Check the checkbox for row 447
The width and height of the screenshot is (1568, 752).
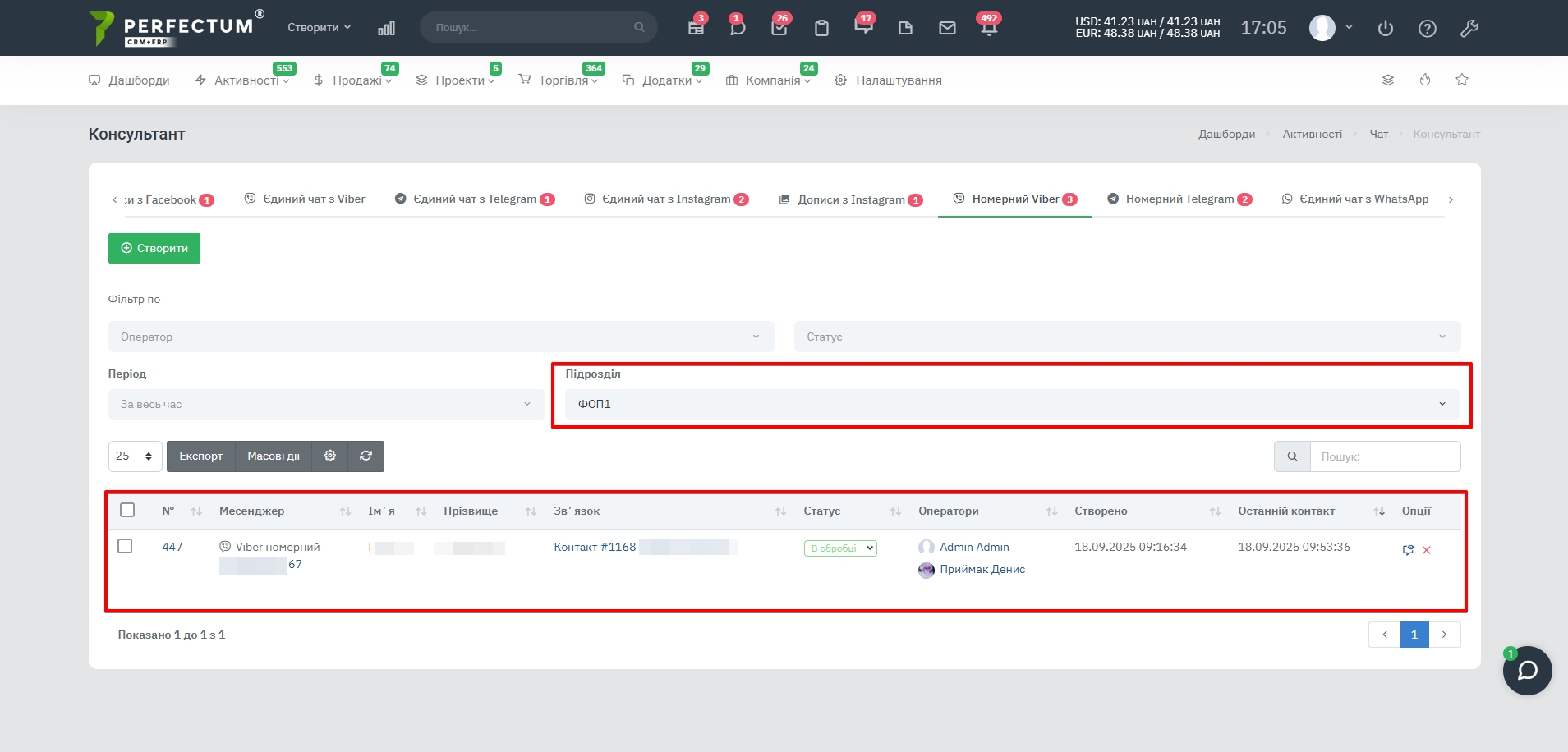125,546
